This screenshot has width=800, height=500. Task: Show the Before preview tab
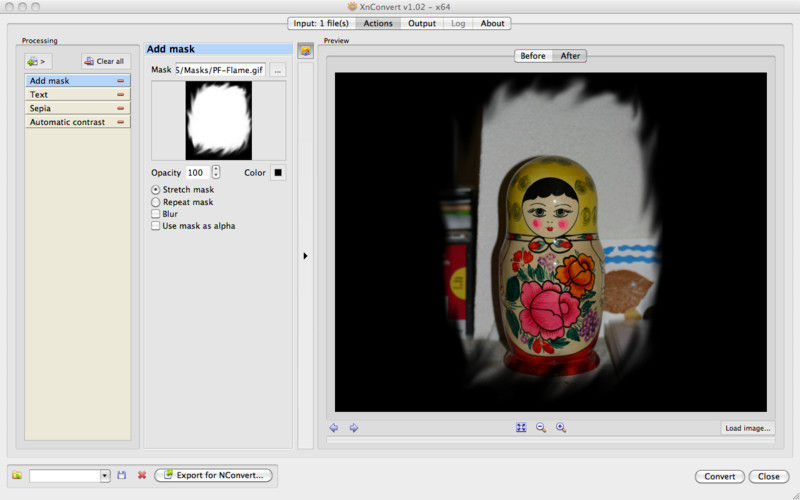click(533, 56)
